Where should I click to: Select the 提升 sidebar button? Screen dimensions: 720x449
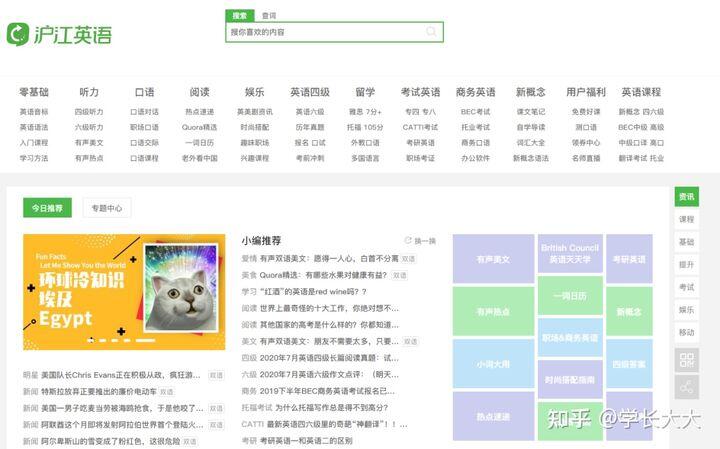pyautogui.click(x=686, y=264)
